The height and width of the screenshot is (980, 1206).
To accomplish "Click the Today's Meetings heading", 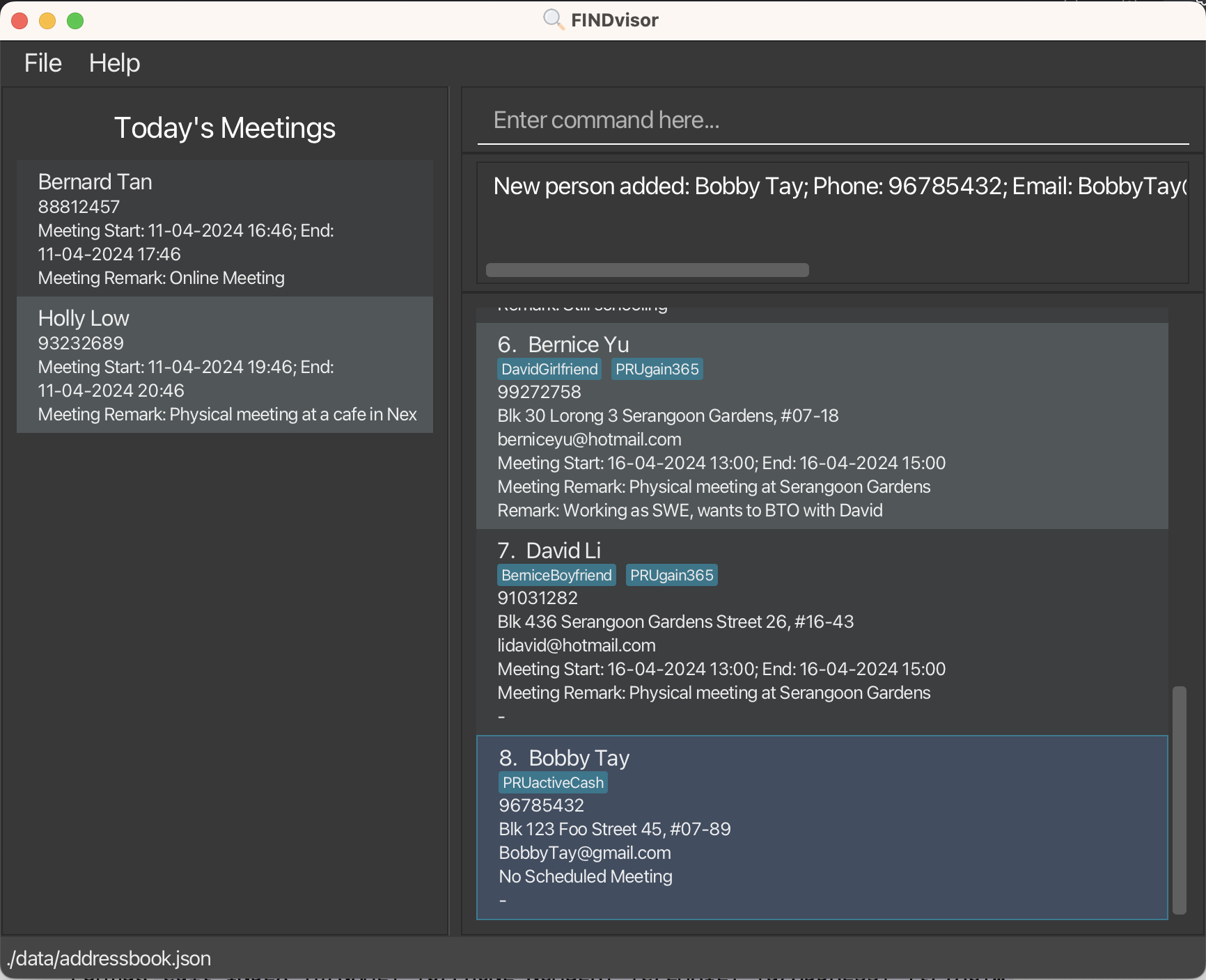I will click(225, 128).
